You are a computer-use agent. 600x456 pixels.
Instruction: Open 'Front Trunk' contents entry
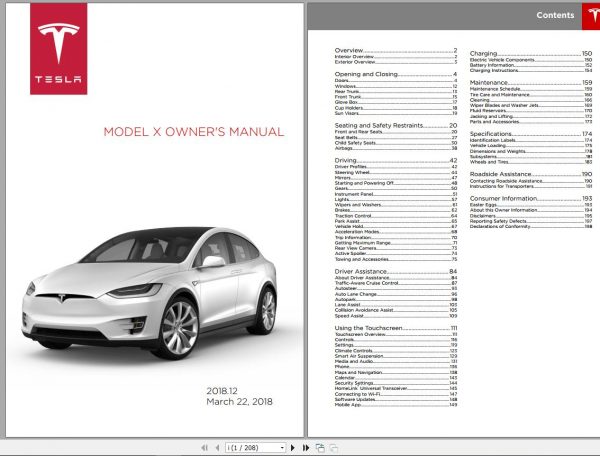(396, 97)
